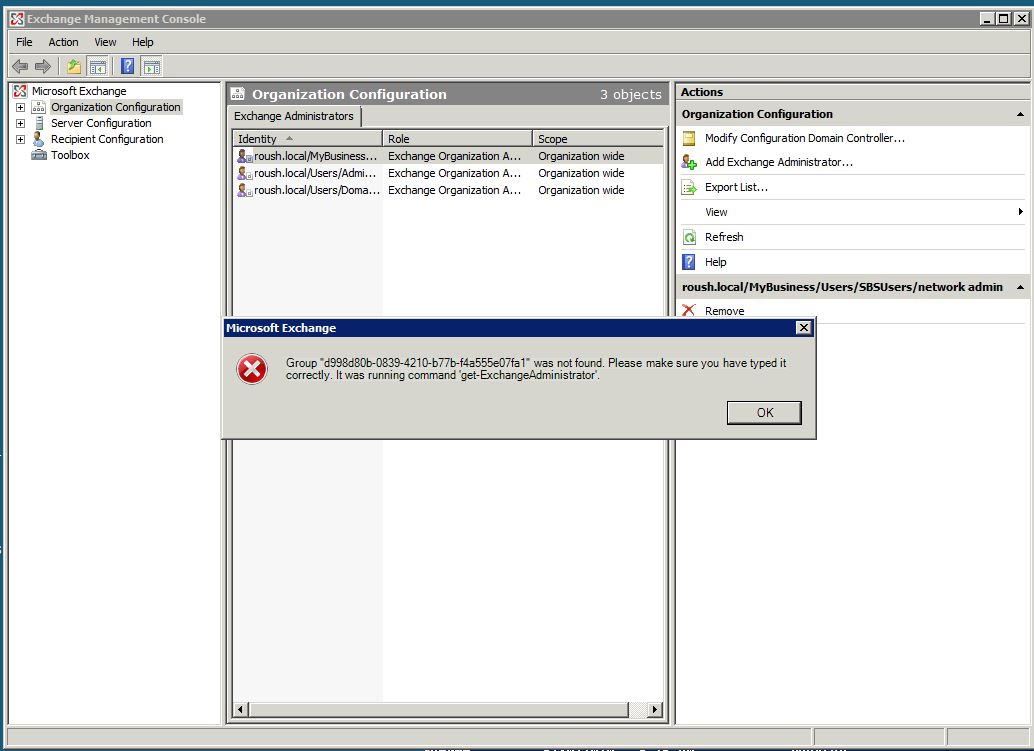This screenshot has width=1034, height=751.
Task: Click Export List action
Action: coord(736,187)
